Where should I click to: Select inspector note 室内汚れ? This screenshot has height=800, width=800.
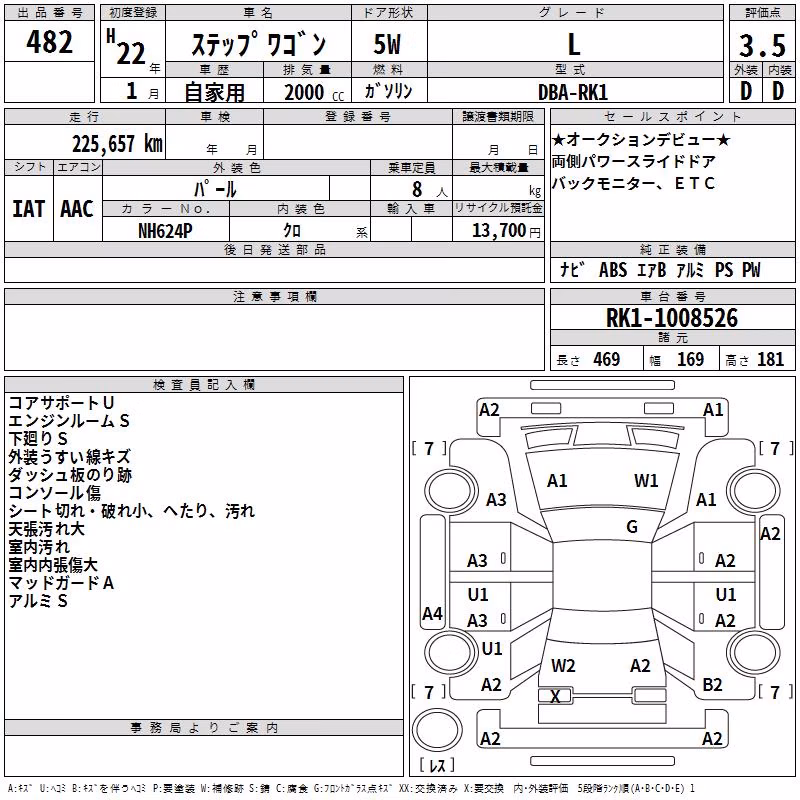pos(39,547)
